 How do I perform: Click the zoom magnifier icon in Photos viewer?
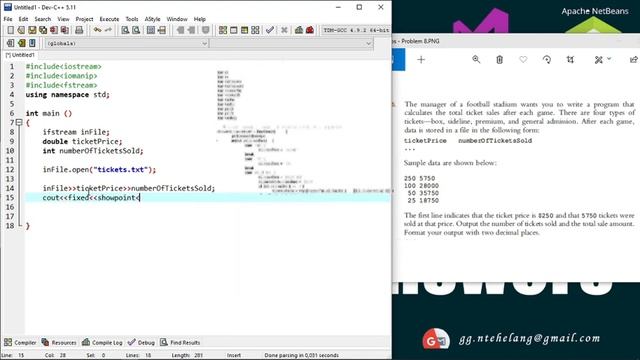pyautogui.click(x=476, y=60)
